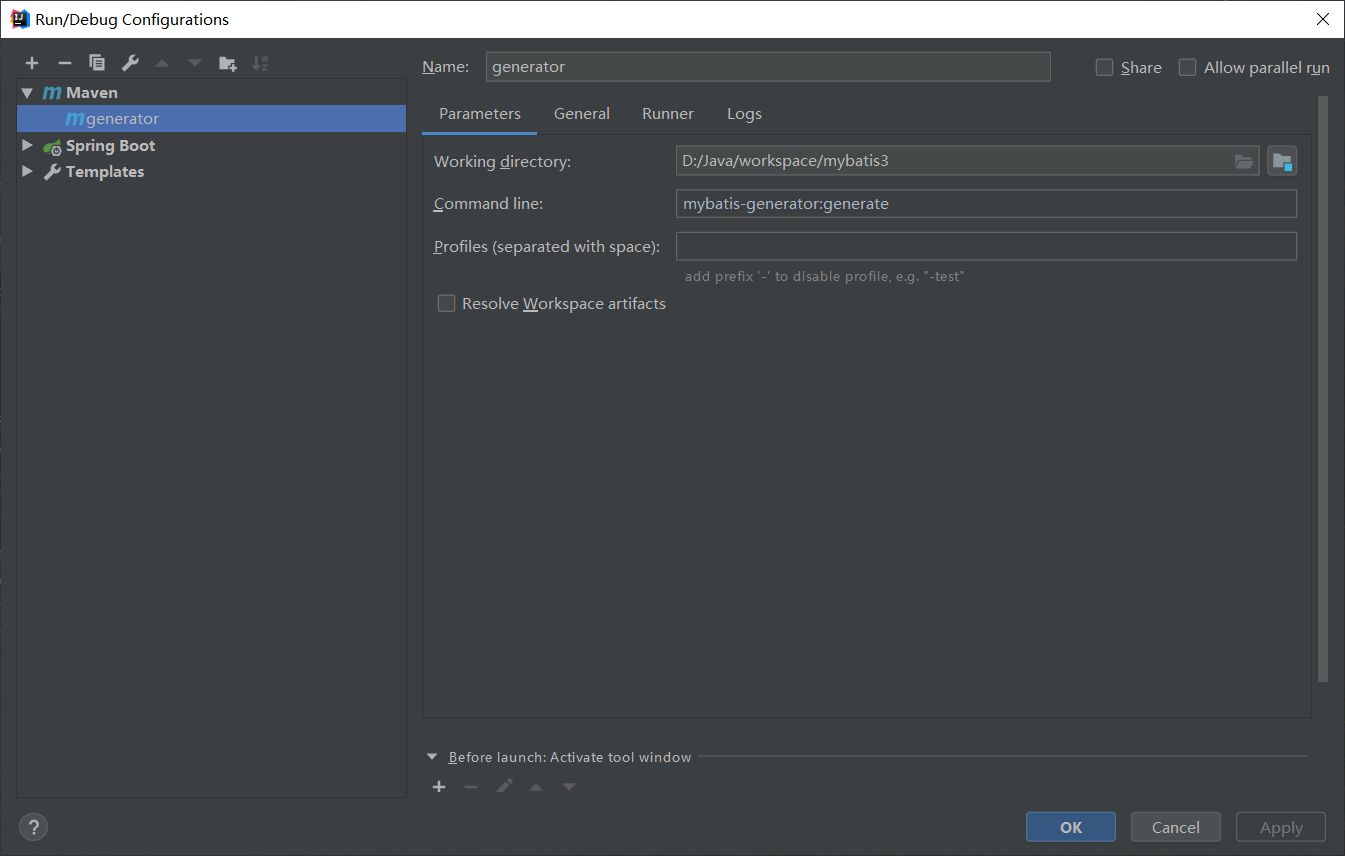Browse for the working directory folder icon

coord(1244,161)
